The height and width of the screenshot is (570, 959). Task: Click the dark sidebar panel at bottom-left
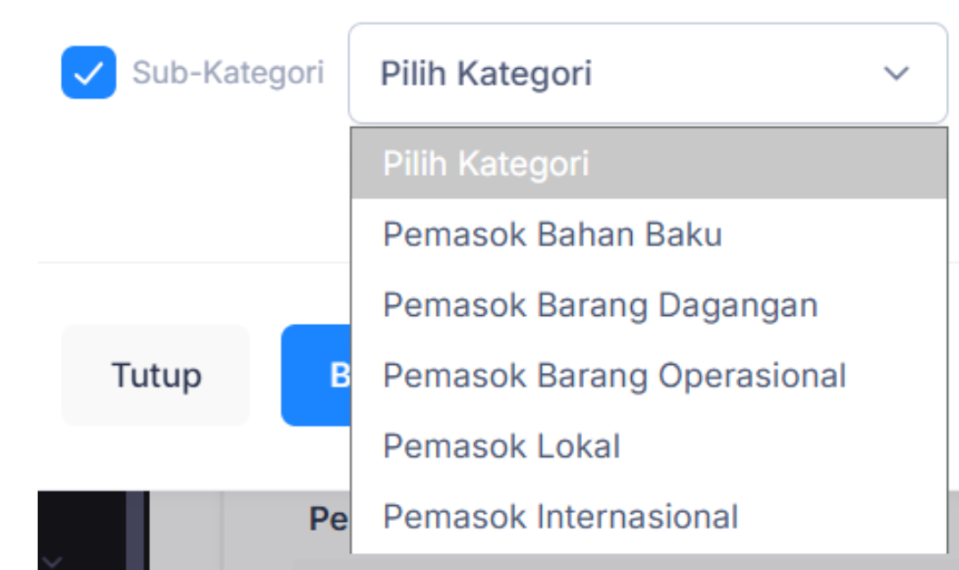80,525
